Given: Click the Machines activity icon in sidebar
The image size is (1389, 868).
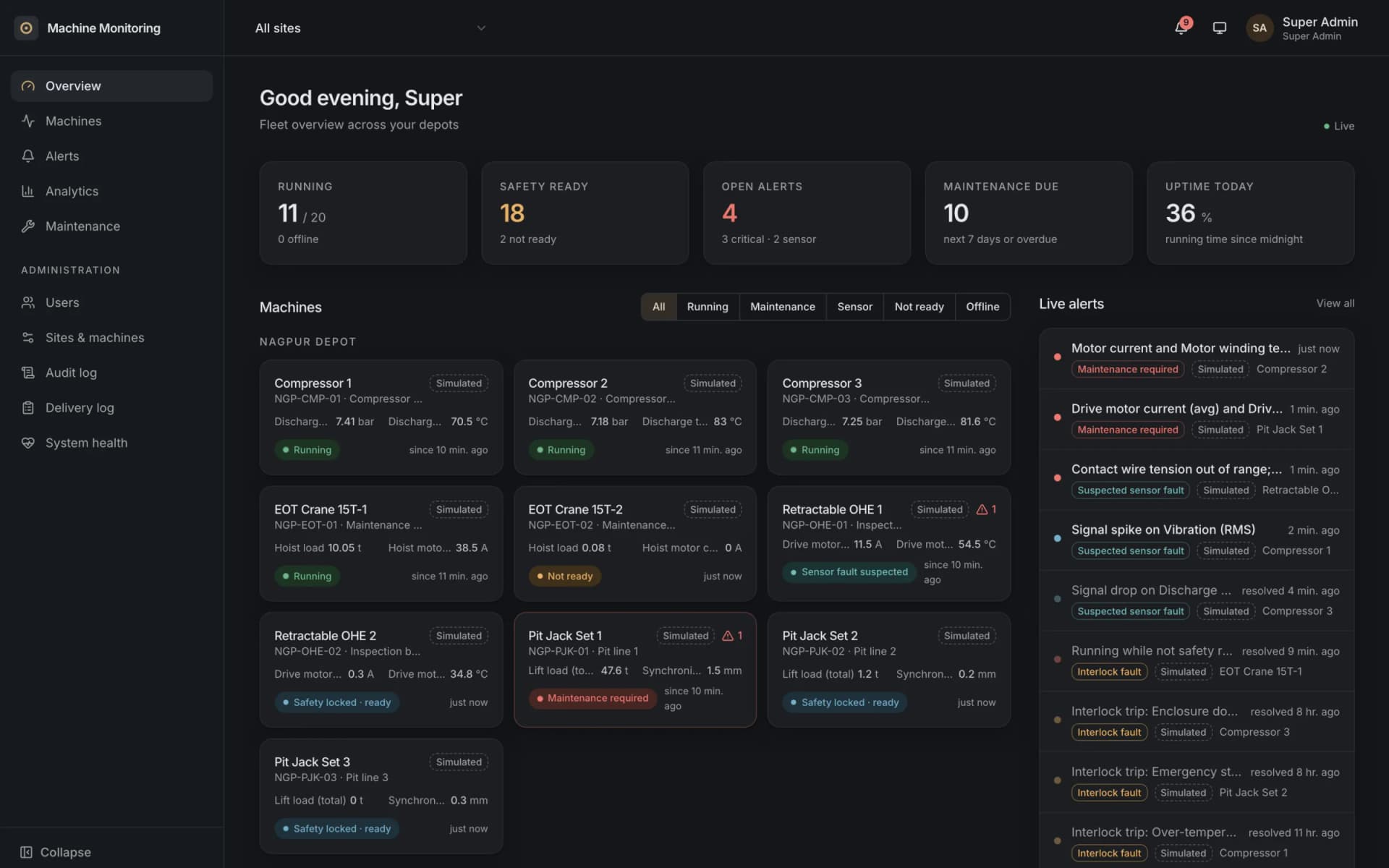Looking at the screenshot, I should click(x=28, y=121).
